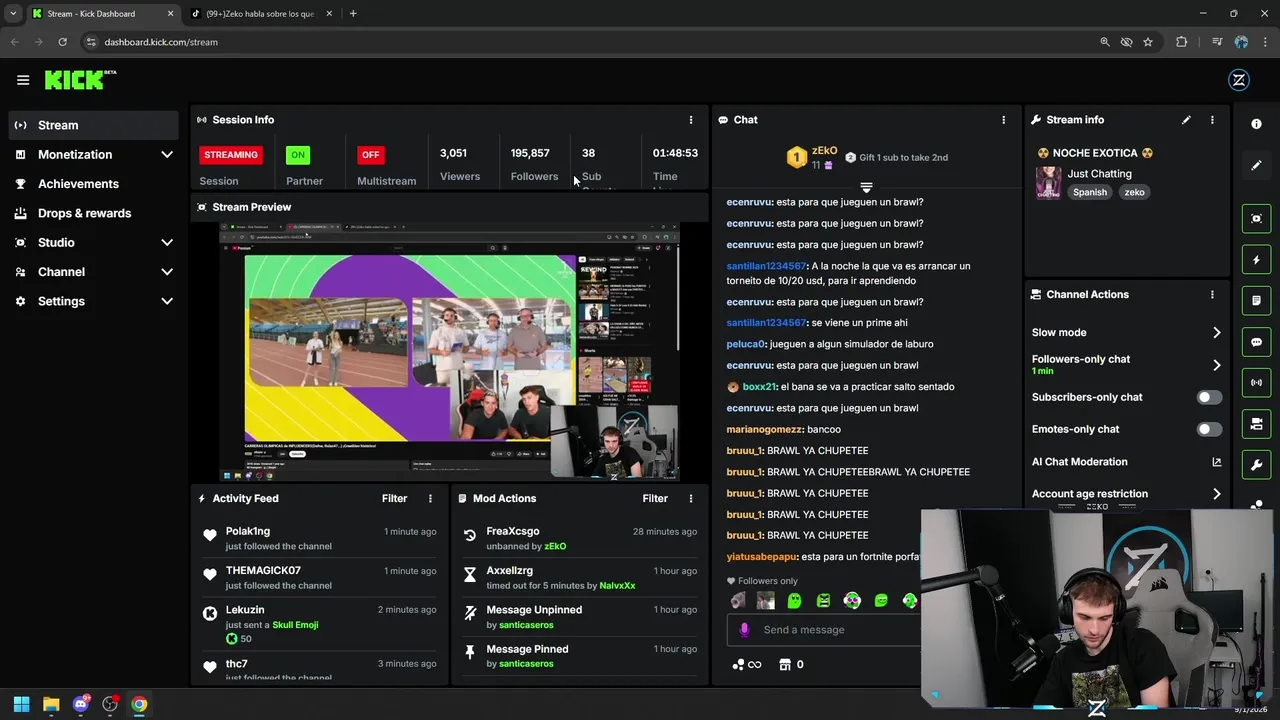Toggle the document widget icon in sidebar

(x=1256, y=301)
